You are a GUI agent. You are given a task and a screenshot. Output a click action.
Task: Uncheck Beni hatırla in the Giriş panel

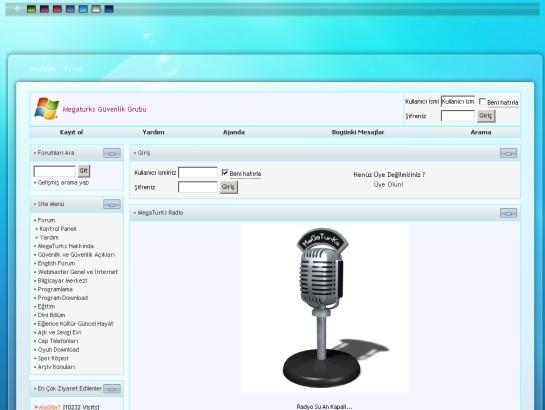coord(225,172)
